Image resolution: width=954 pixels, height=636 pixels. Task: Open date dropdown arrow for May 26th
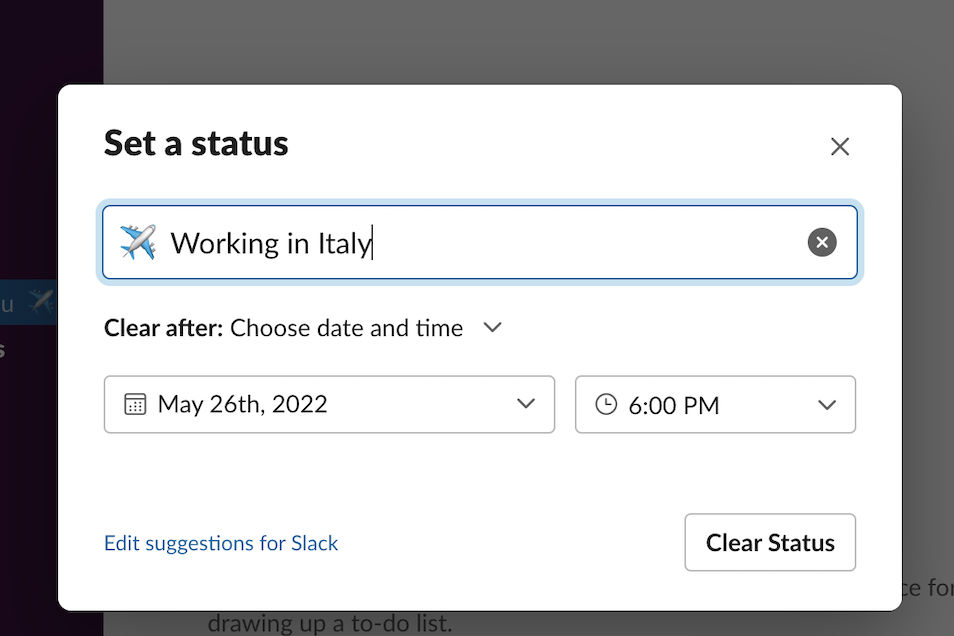(x=526, y=404)
